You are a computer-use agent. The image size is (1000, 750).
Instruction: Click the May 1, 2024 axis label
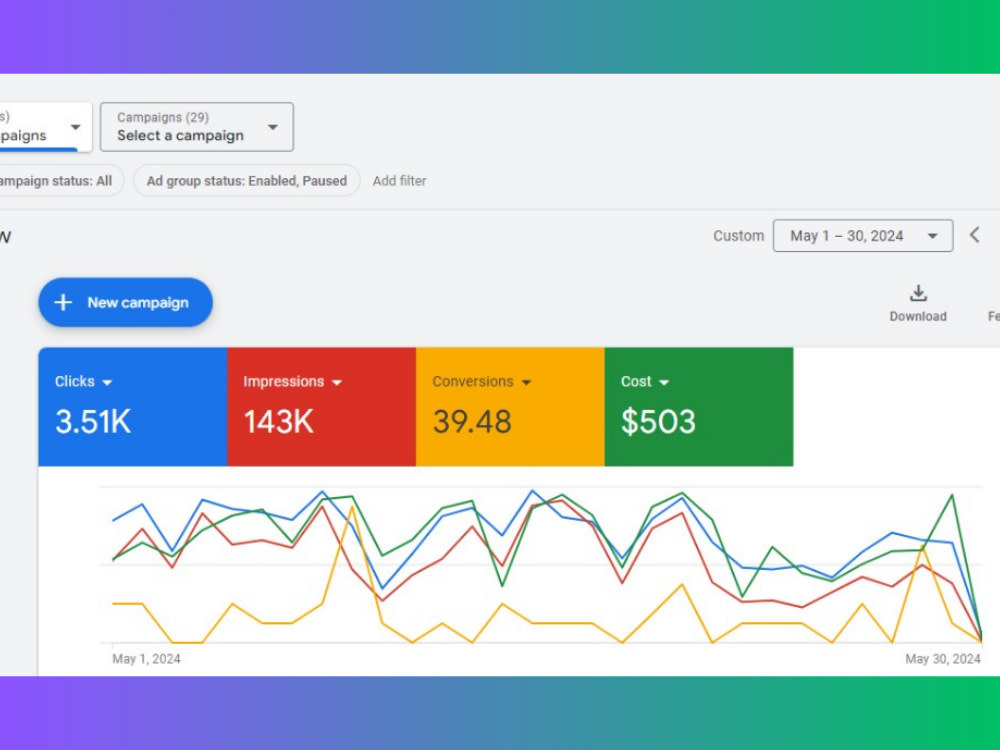click(146, 659)
